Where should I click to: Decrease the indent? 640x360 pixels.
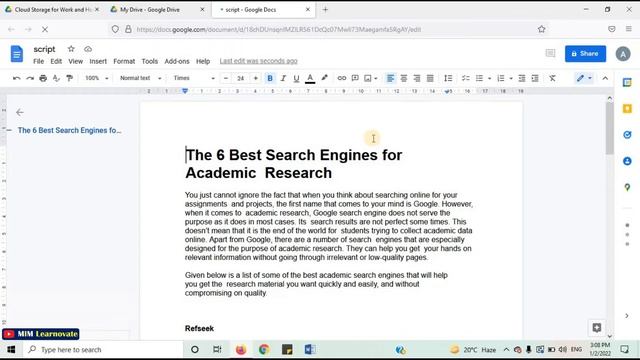pyautogui.click(x=522, y=78)
